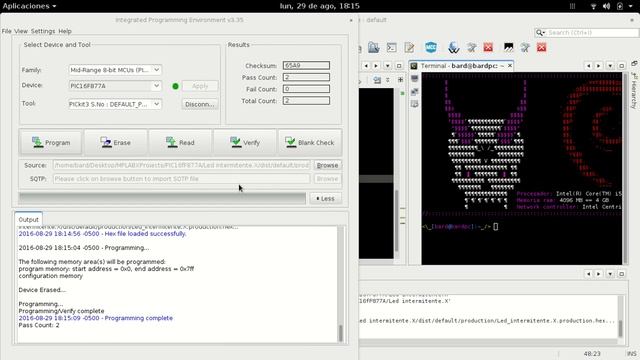Click the Blank Check button
The height and width of the screenshot is (360, 640).
tap(310, 142)
